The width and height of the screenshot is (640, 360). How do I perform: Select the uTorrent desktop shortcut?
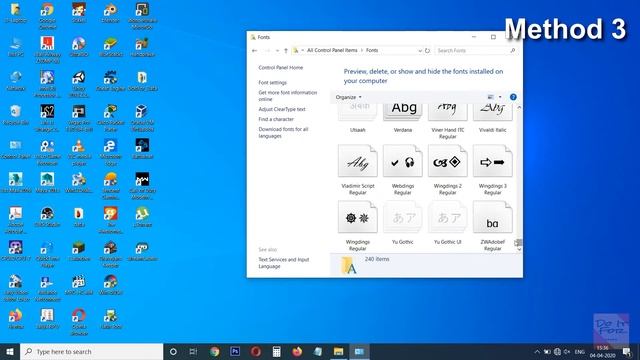[142, 217]
